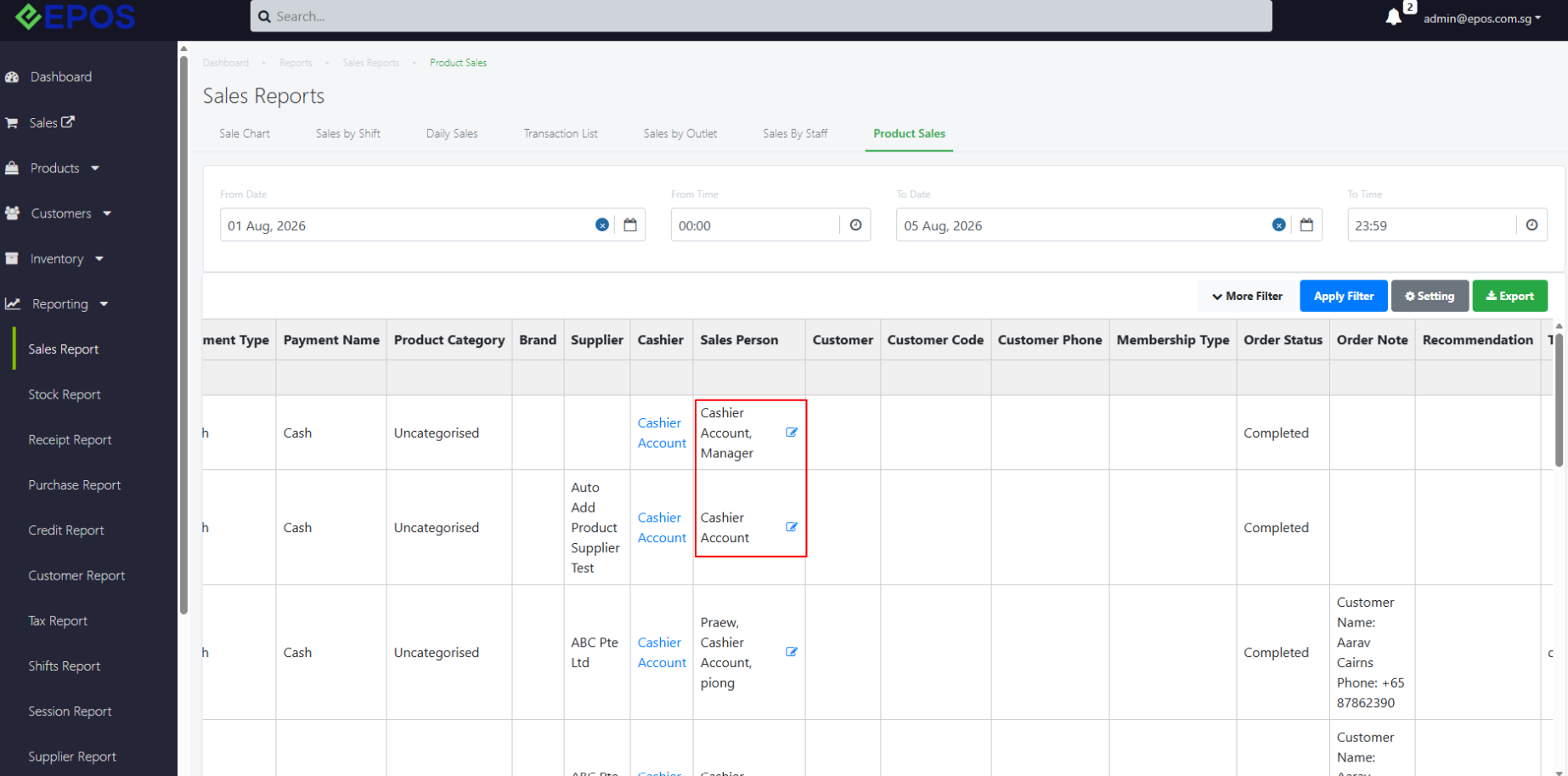The image size is (1568, 776).
Task: Open Sales from the sidebar
Action: tap(43, 122)
